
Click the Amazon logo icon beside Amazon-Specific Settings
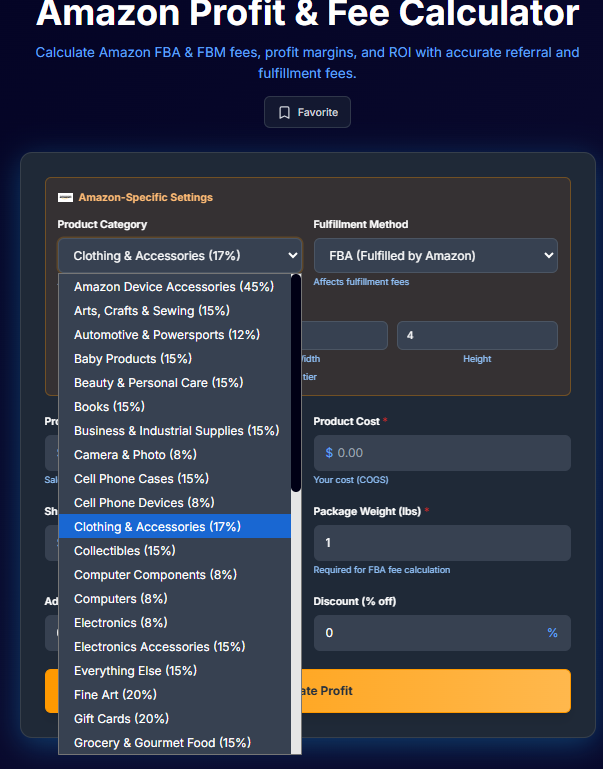[x=65, y=197]
